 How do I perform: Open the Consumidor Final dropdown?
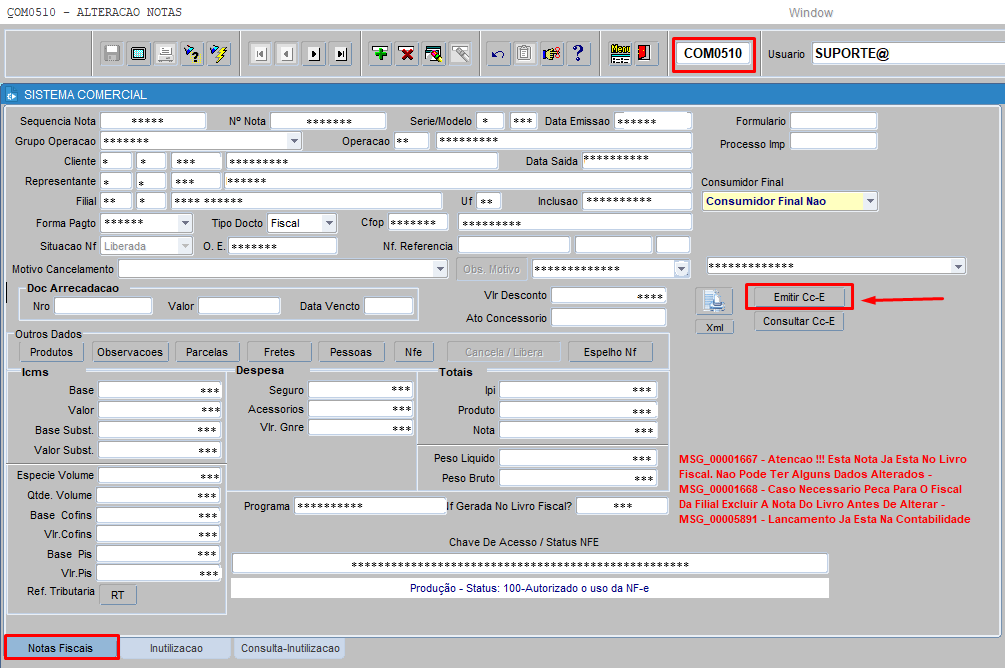[x=870, y=201]
